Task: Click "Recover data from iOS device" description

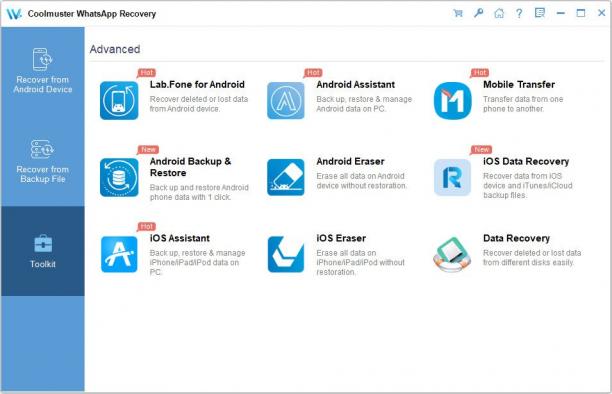Action: point(528,185)
